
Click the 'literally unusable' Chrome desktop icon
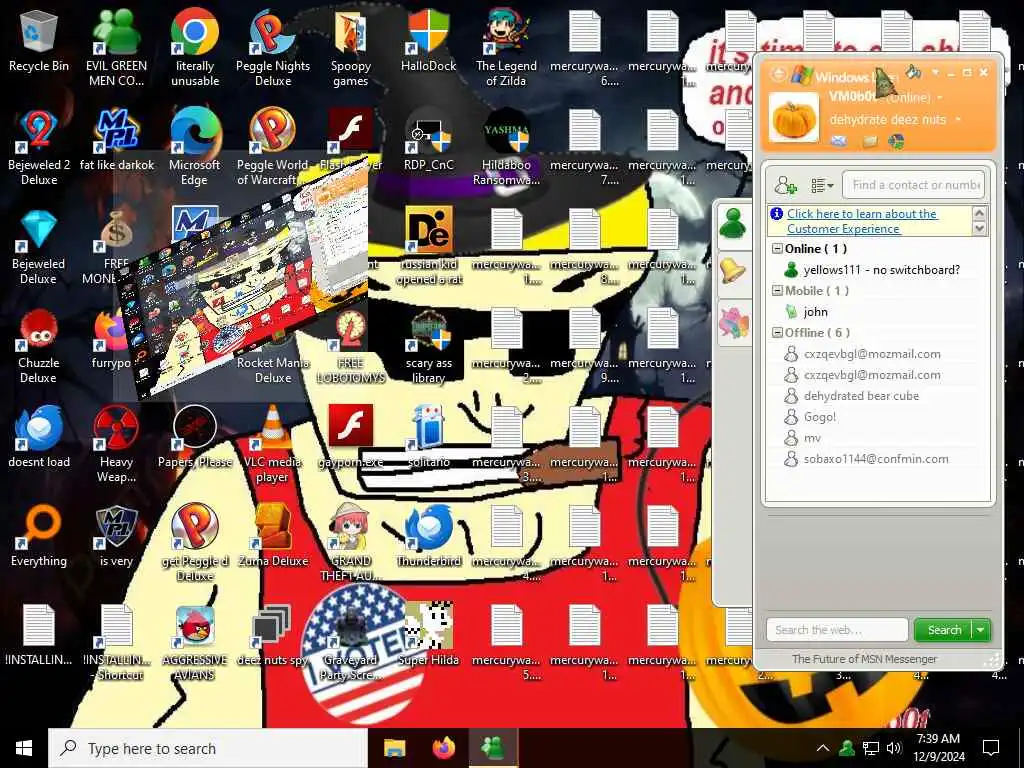(x=195, y=48)
